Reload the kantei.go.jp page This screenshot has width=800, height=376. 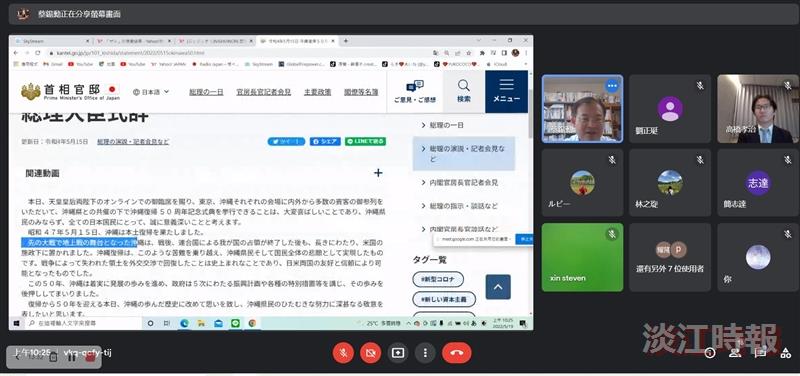[38, 53]
